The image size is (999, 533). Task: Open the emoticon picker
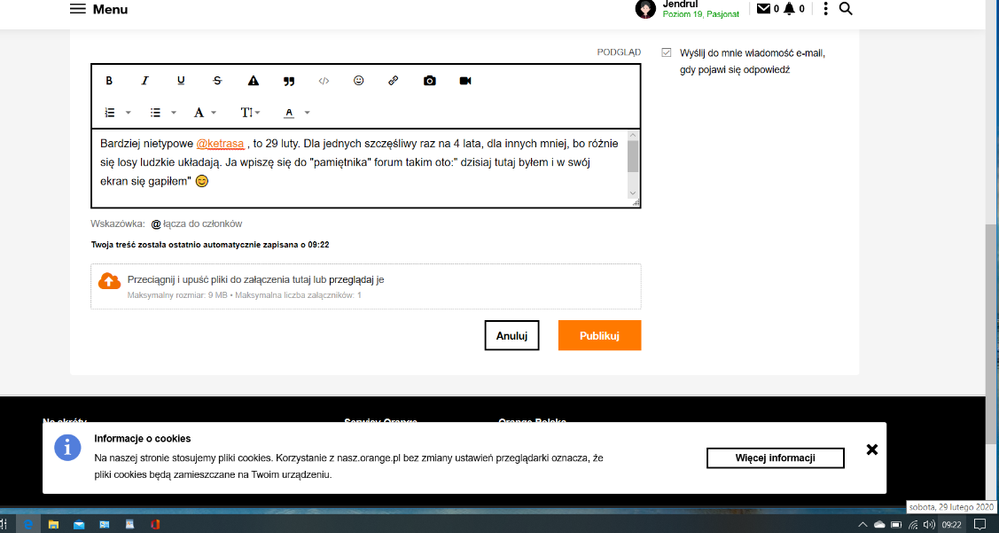[359, 81]
